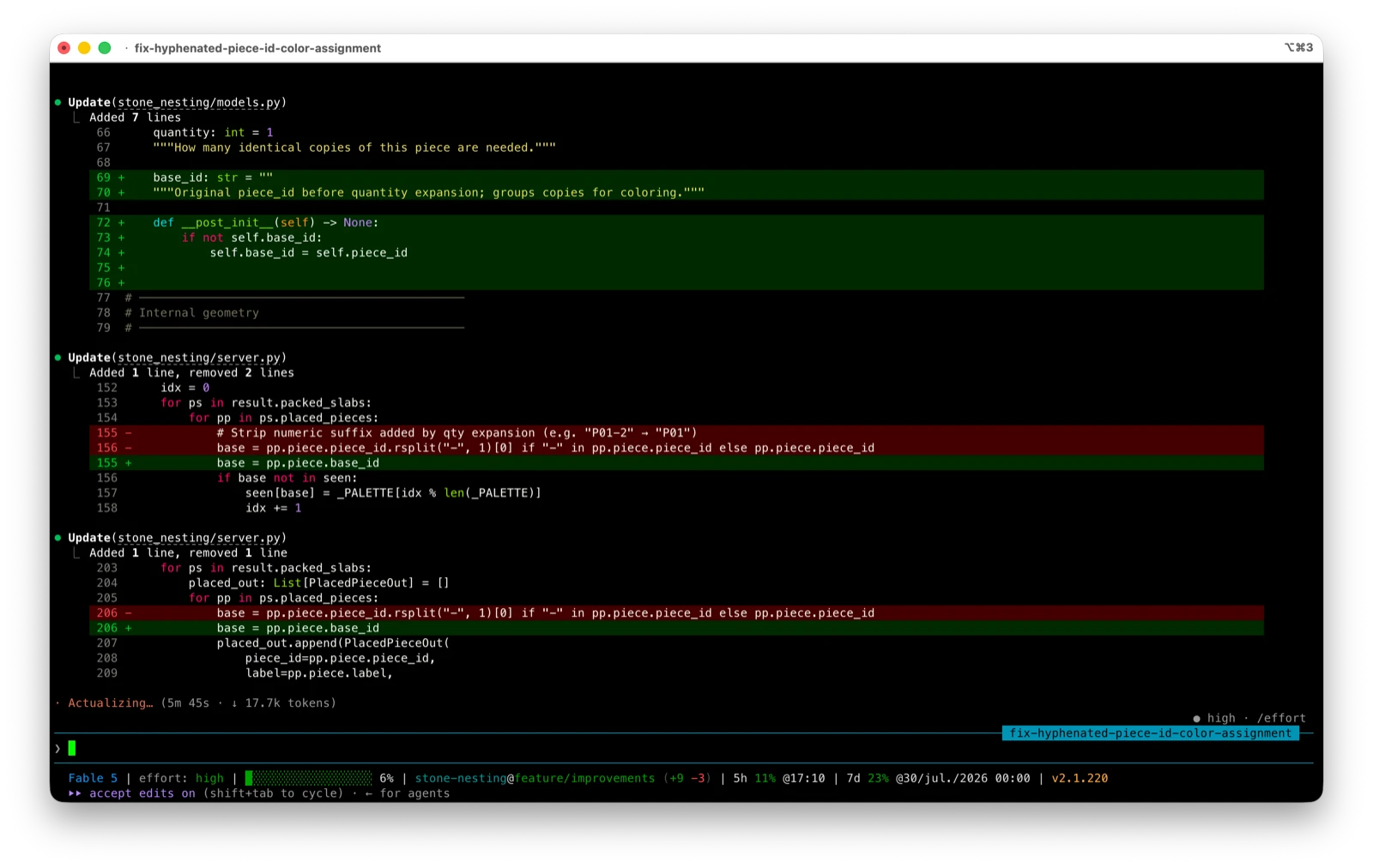This screenshot has width=1373, height=868.
Task: Click line 157 'seen[base] = _PALETTE' statement
Action: coord(393,493)
